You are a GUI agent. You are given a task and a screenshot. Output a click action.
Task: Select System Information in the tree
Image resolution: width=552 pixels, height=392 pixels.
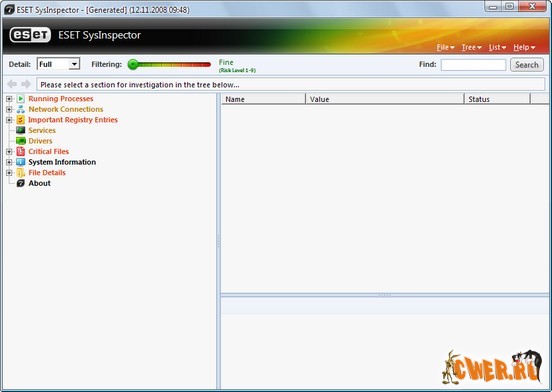(x=62, y=162)
